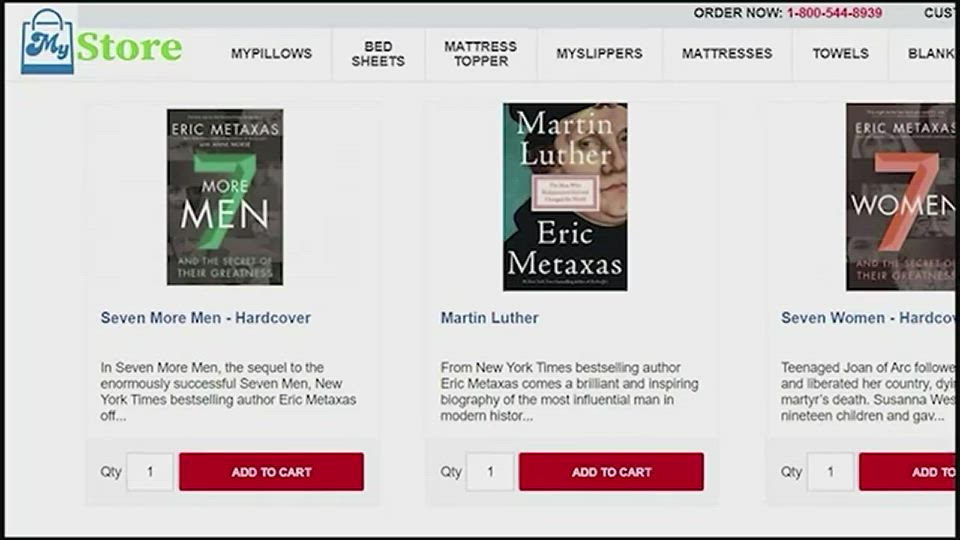Open the Martin Luther title link

coord(490,318)
